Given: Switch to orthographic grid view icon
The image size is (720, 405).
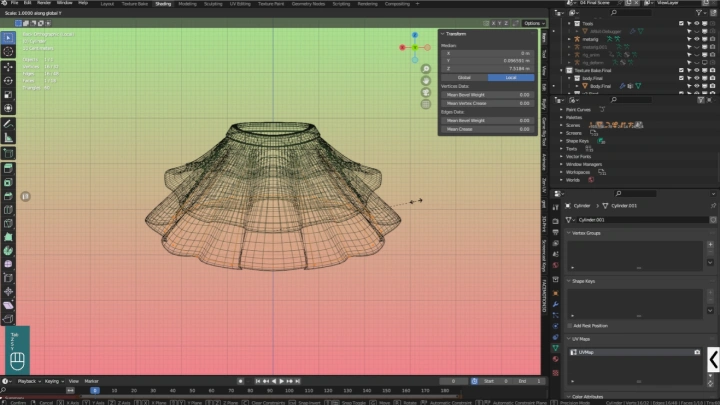Looking at the screenshot, I should tap(426, 102).
